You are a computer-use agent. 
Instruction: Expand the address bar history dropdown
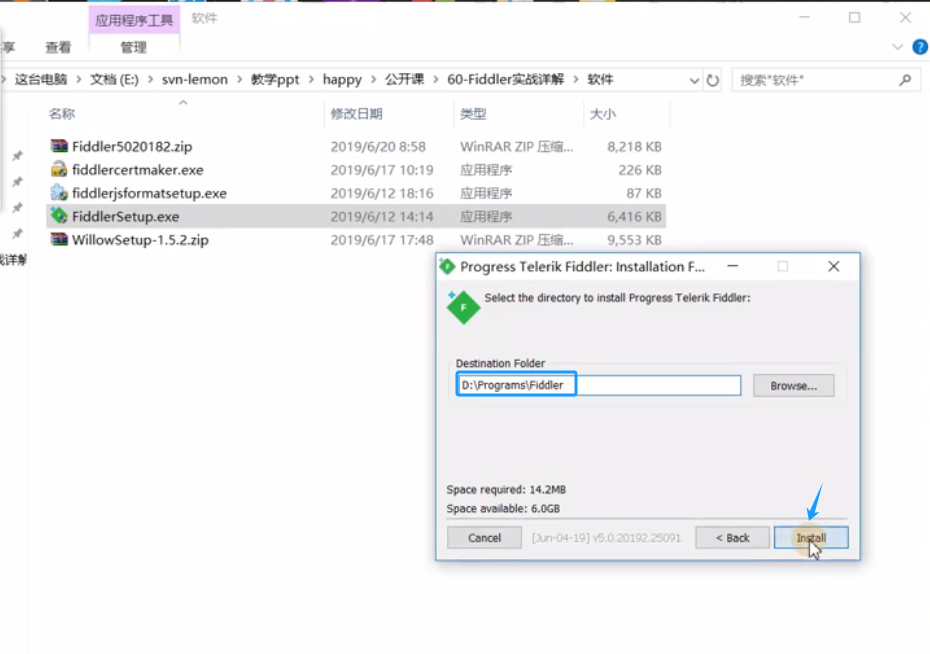pyautogui.click(x=694, y=81)
